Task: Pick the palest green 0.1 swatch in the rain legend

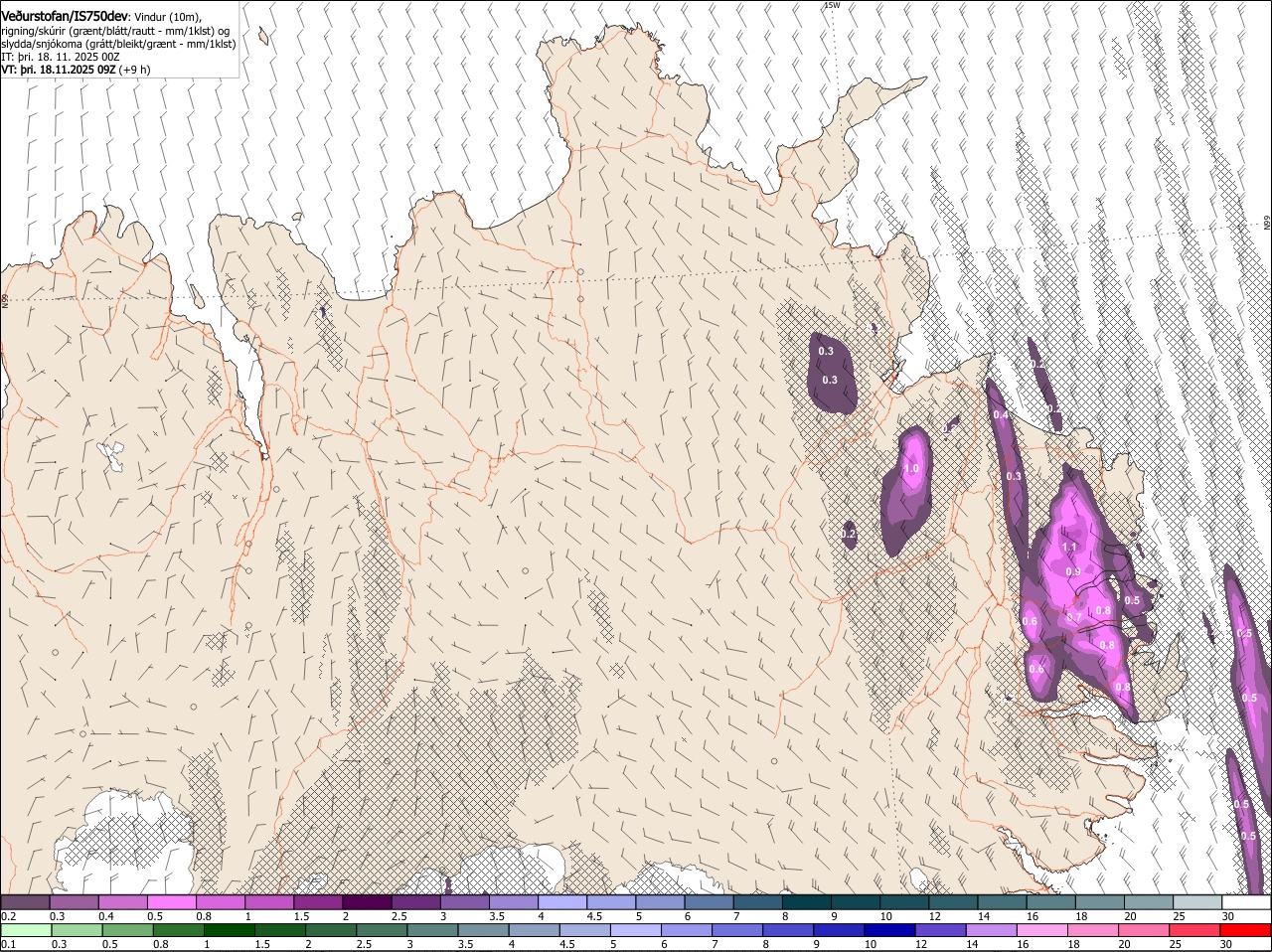Action: pos(26,930)
